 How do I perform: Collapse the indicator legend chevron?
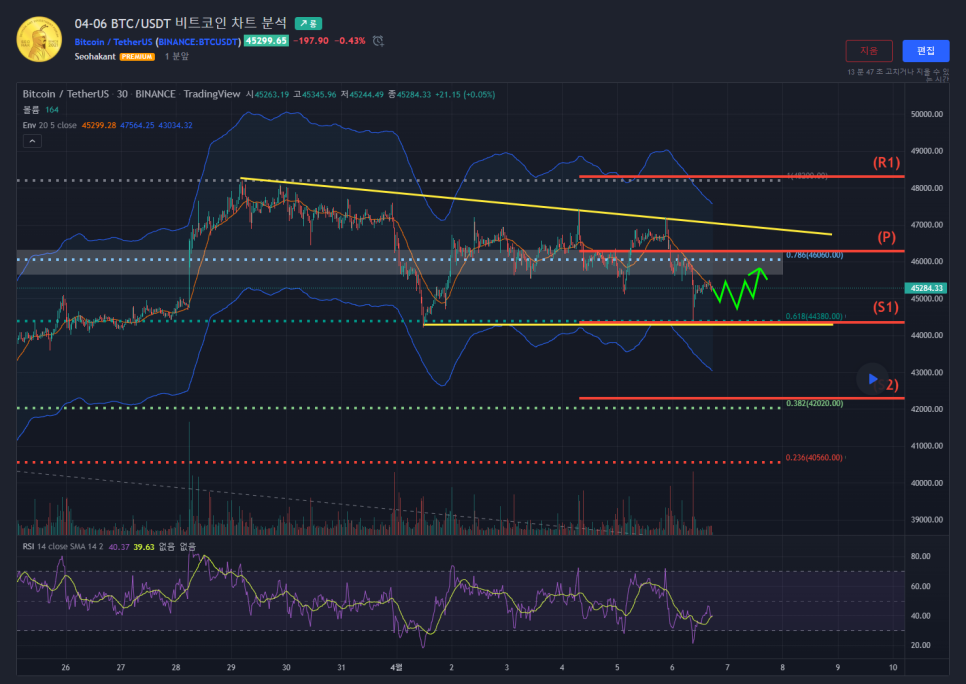[31, 142]
